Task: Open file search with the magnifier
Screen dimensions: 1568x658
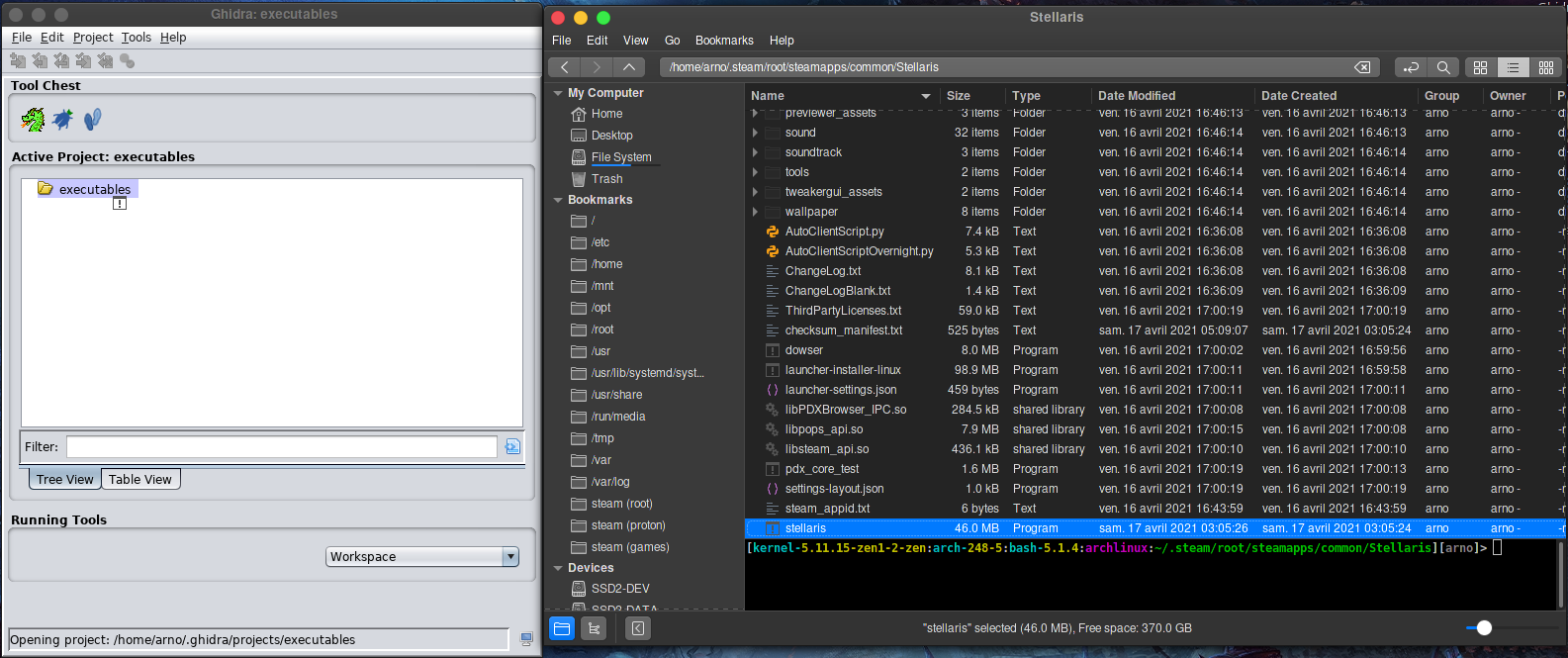Action: (1443, 67)
